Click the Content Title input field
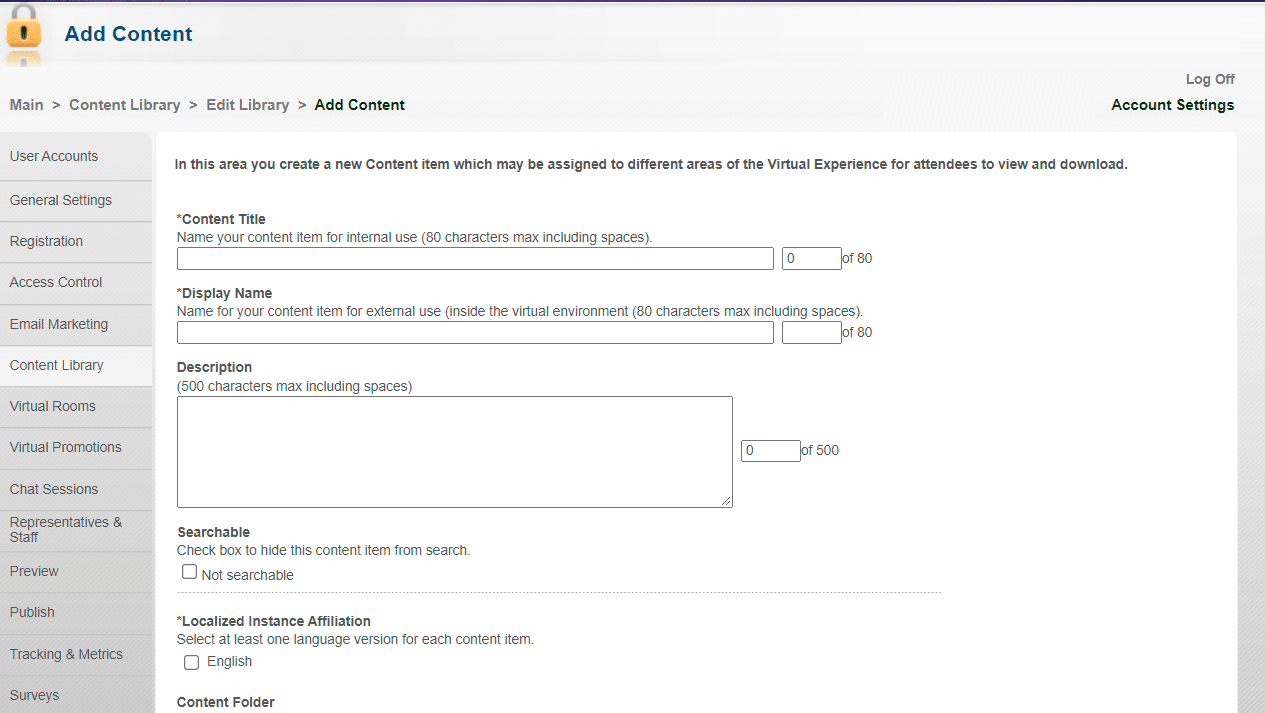Viewport: 1265px width, 713px height. pyautogui.click(x=475, y=259)
